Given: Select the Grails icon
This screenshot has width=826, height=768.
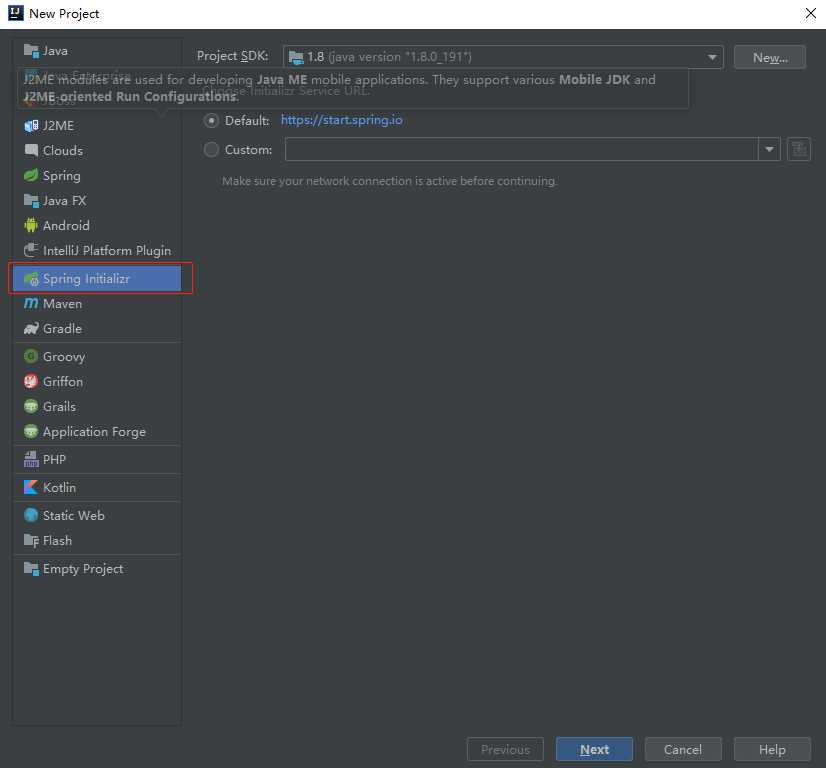Looking at the screenshot, I should pos(31,407).
